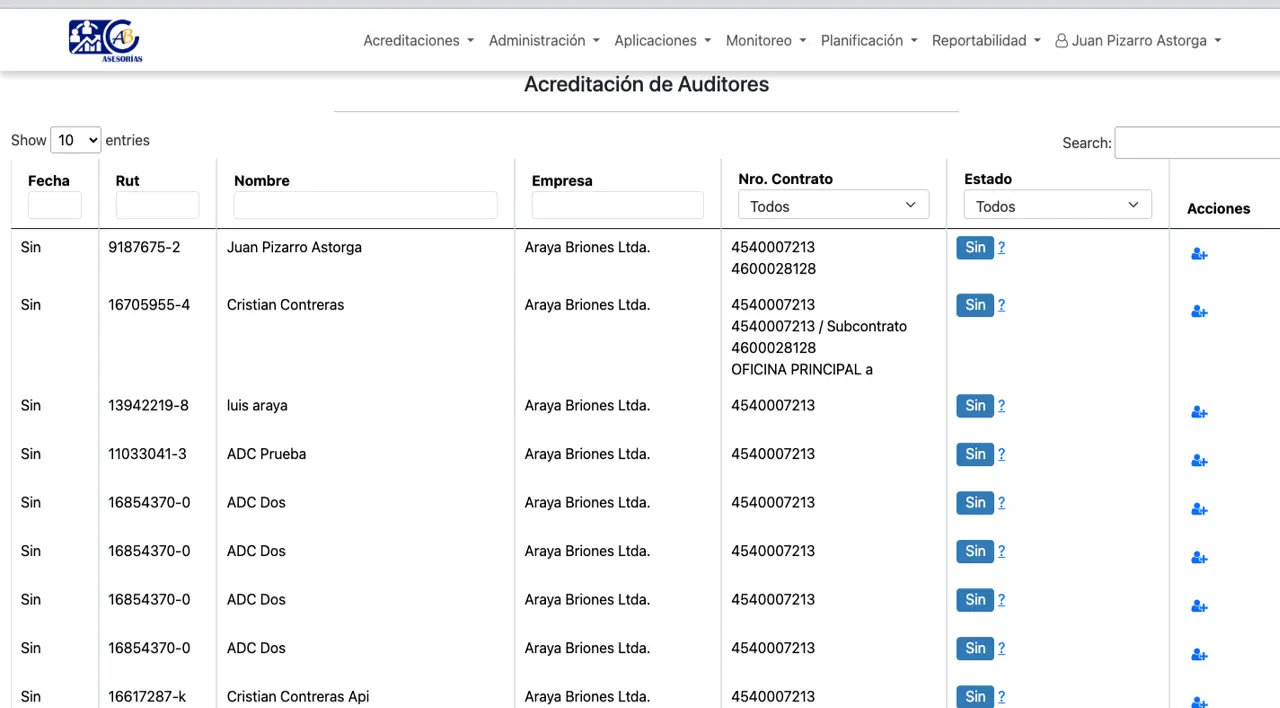Open the Estado filter dropdown
This screenshot has height=708, width=1280.
(x=1057, y=205)
